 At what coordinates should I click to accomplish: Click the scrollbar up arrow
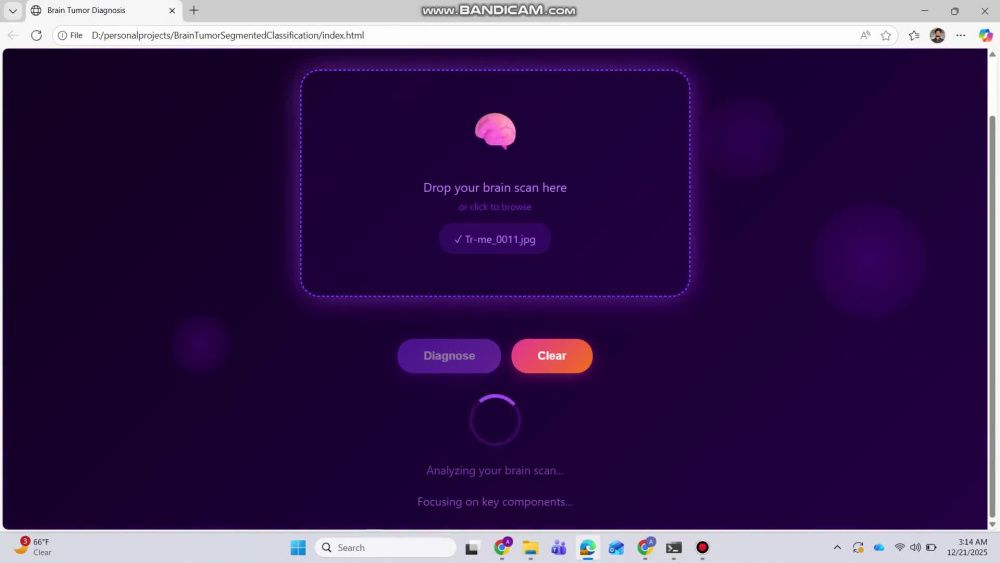tap(992, 54)
